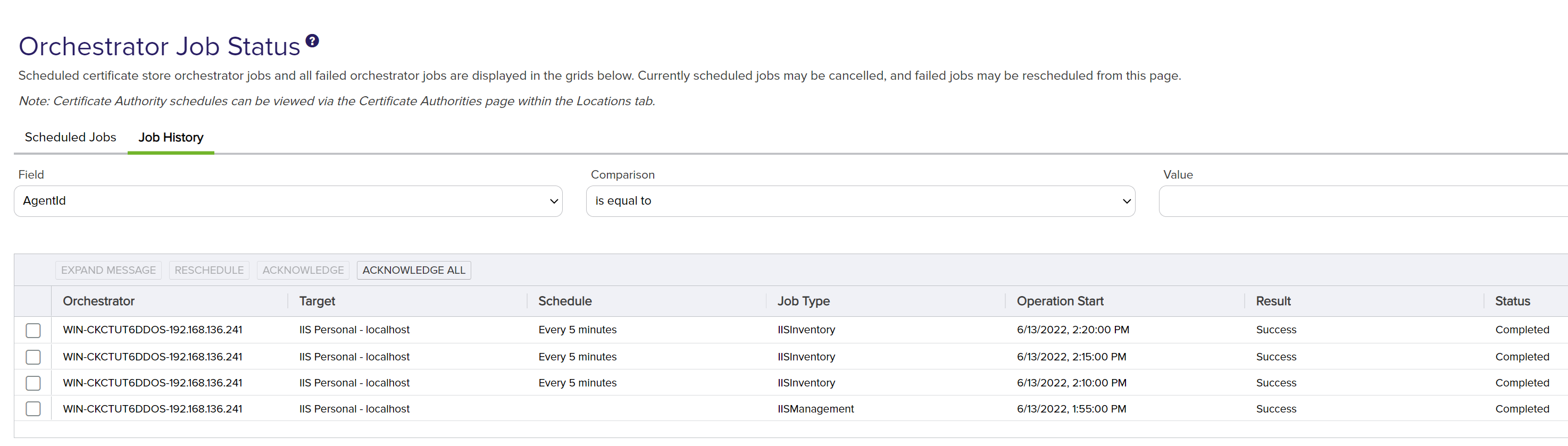The width and height of the screenshot is (1568, 446).
Task: Open the Field dropdown showing AgentId
Action: 288,201
